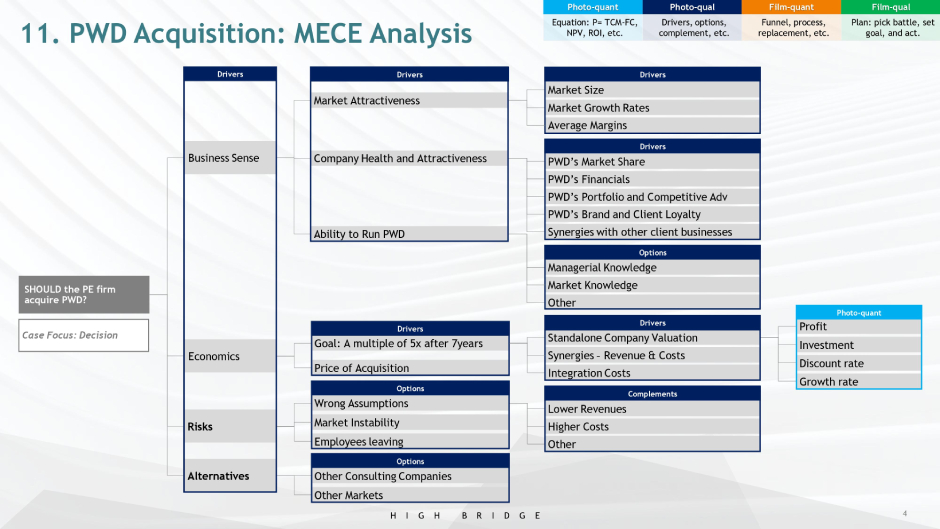The image size is (940, 529).
Task: Select the "Market Attractiveness" driver row
Action: pos(409,101)
